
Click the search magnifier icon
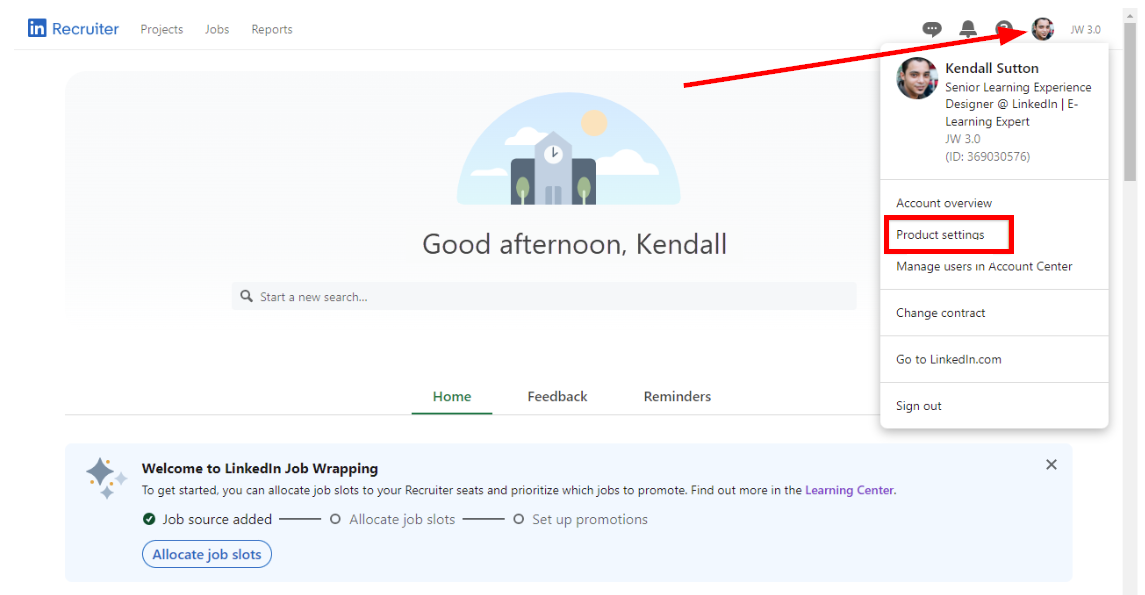247,296
